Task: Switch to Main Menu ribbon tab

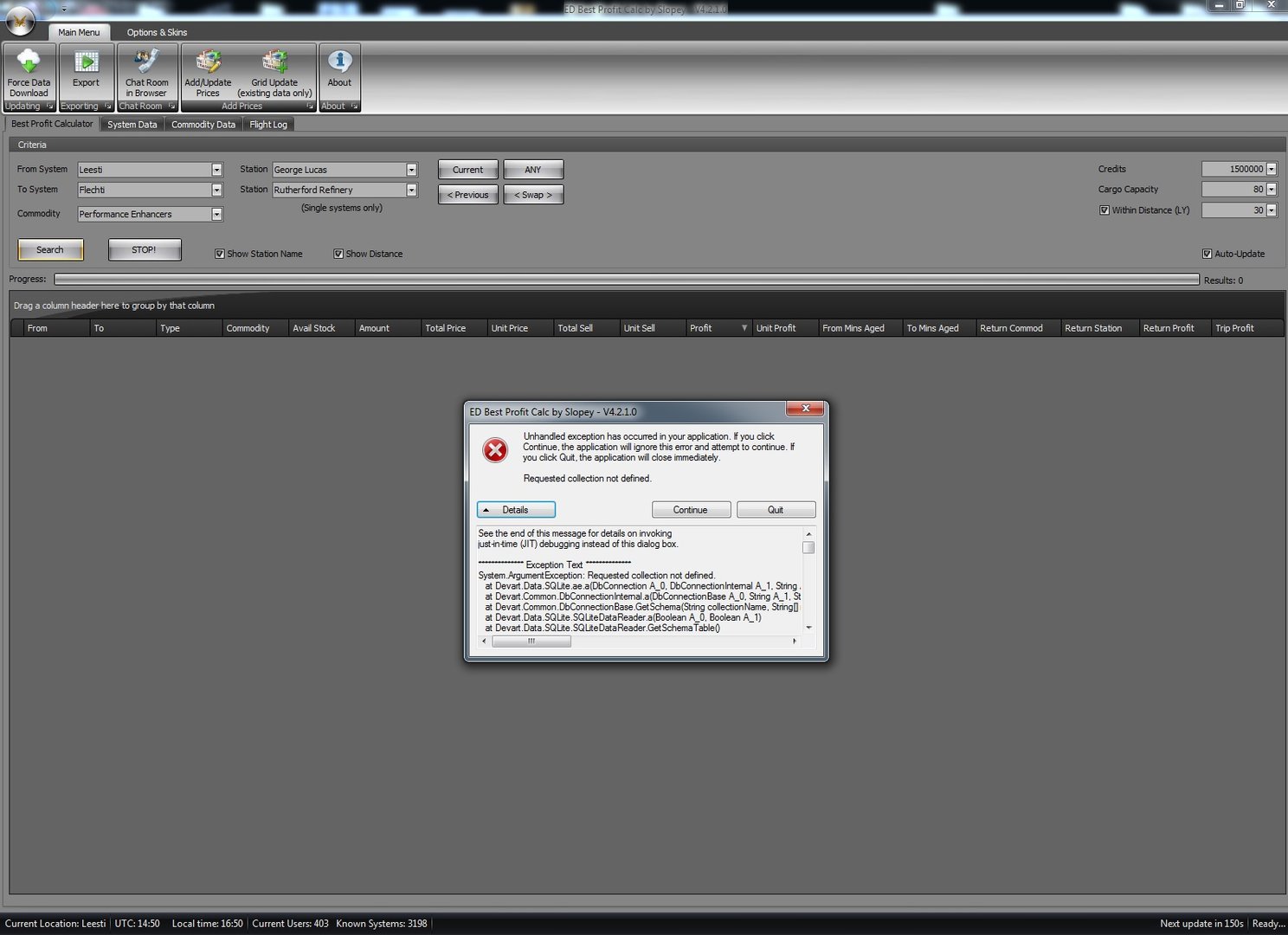Action: 79,32
